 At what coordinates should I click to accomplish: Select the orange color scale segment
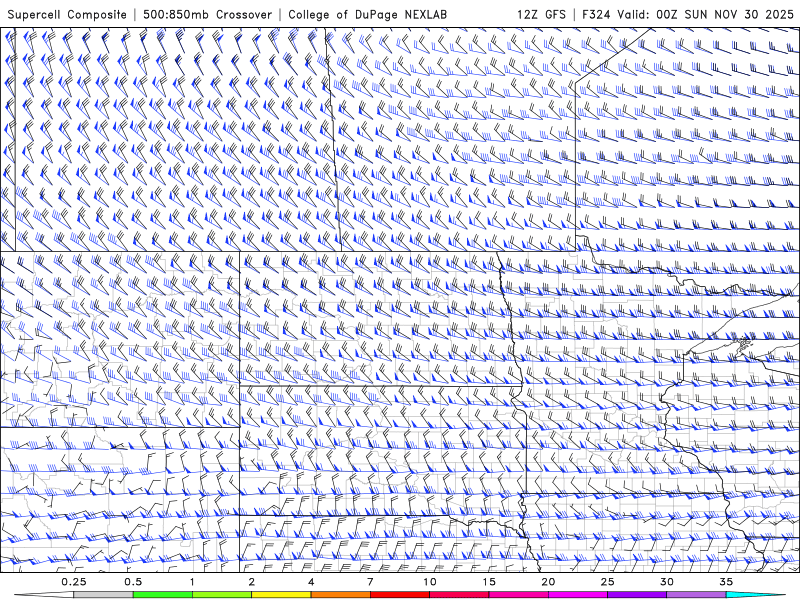pyautogui.click(x=340, y=595)
